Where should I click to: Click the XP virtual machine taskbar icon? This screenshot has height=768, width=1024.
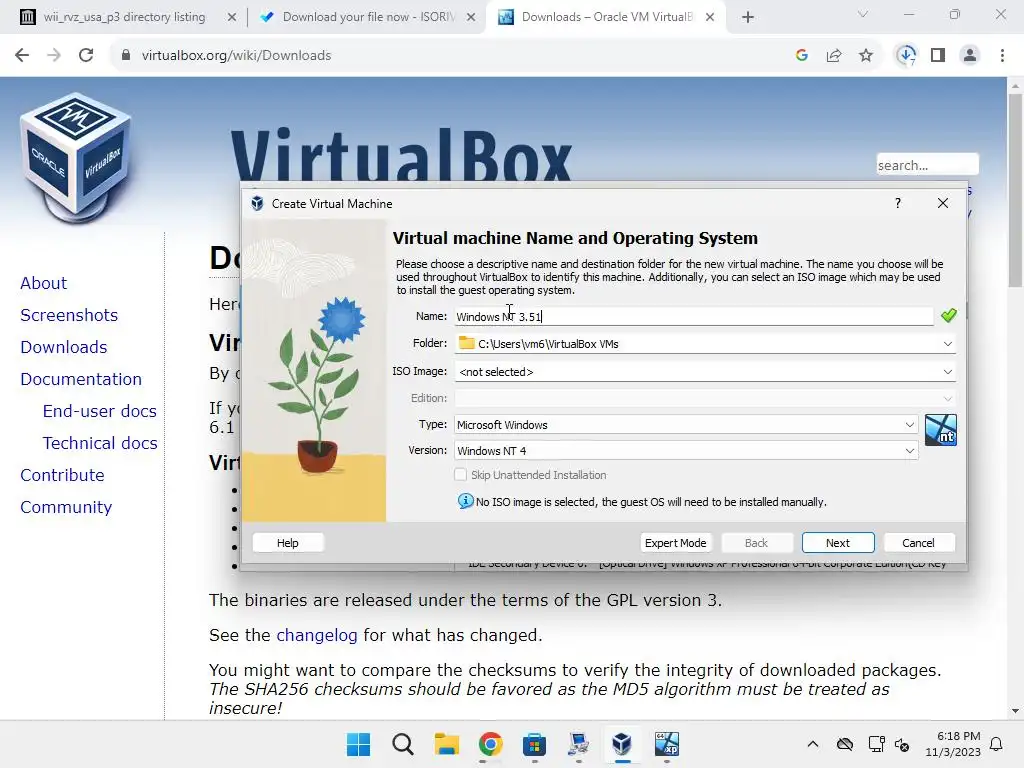tap(667, 744)
